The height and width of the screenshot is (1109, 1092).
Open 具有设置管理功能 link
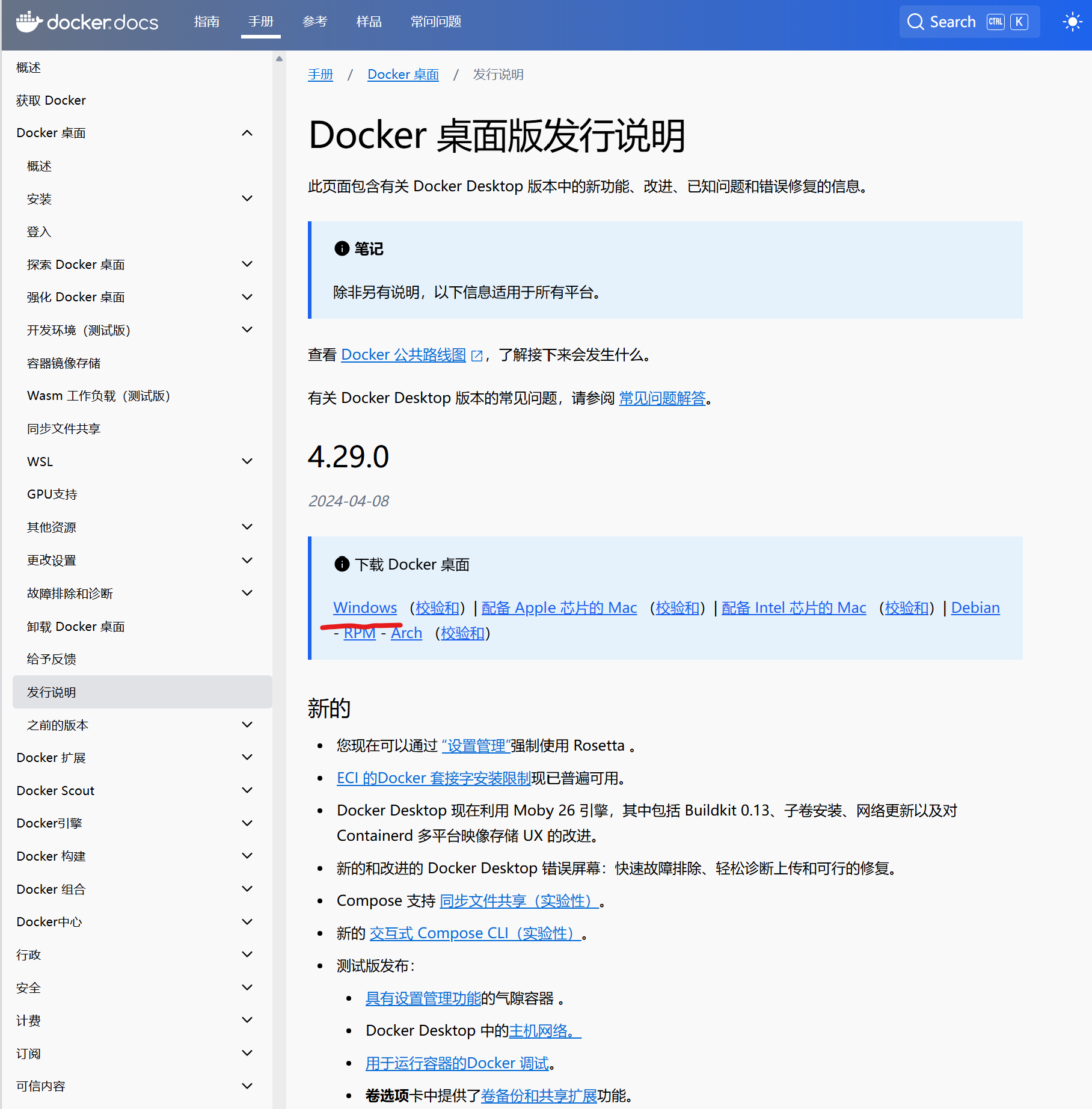click(423, 998)
